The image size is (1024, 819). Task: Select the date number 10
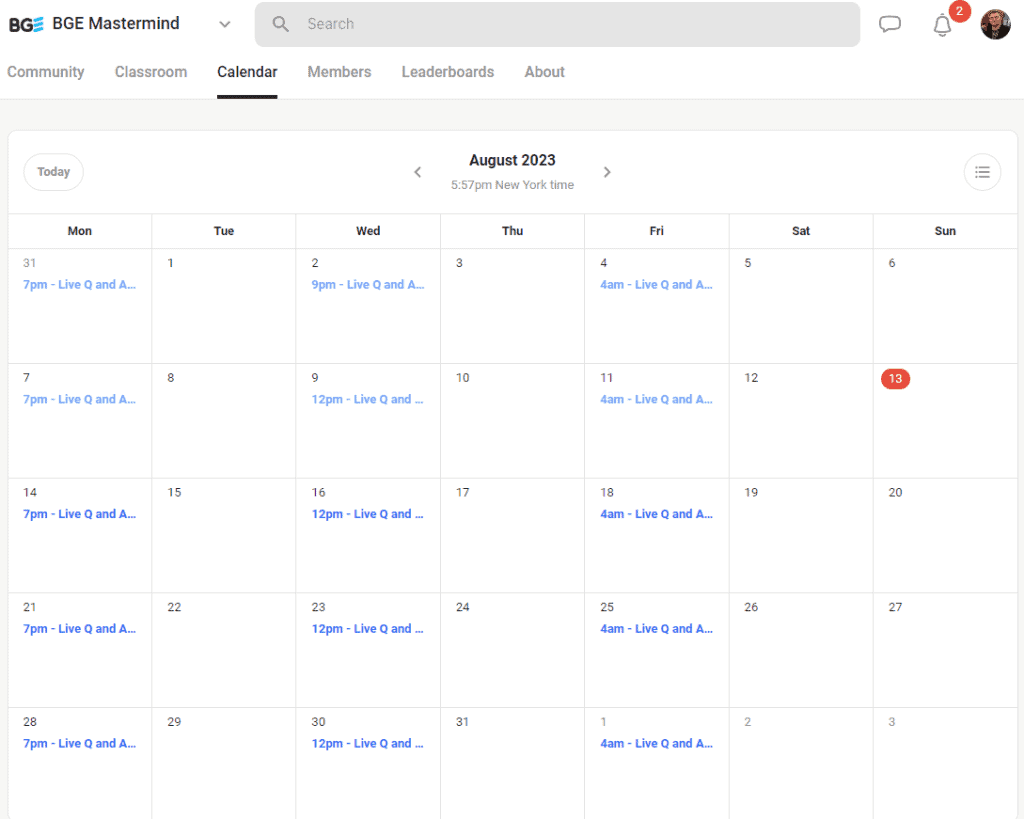pyautogui.click(x=462, y=377)
